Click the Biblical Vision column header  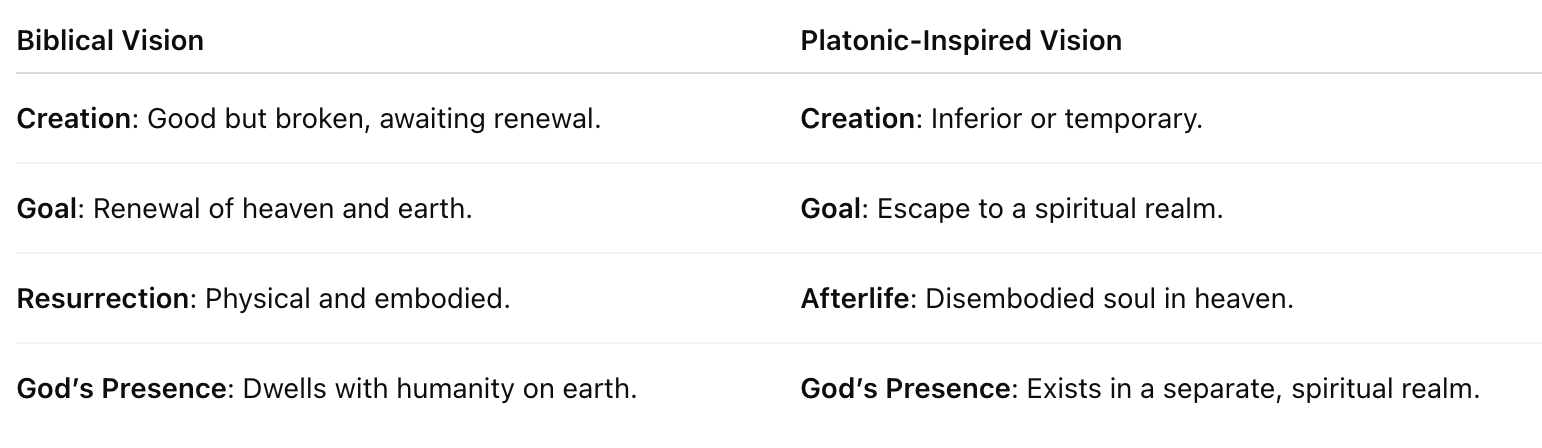click(110, 41)
